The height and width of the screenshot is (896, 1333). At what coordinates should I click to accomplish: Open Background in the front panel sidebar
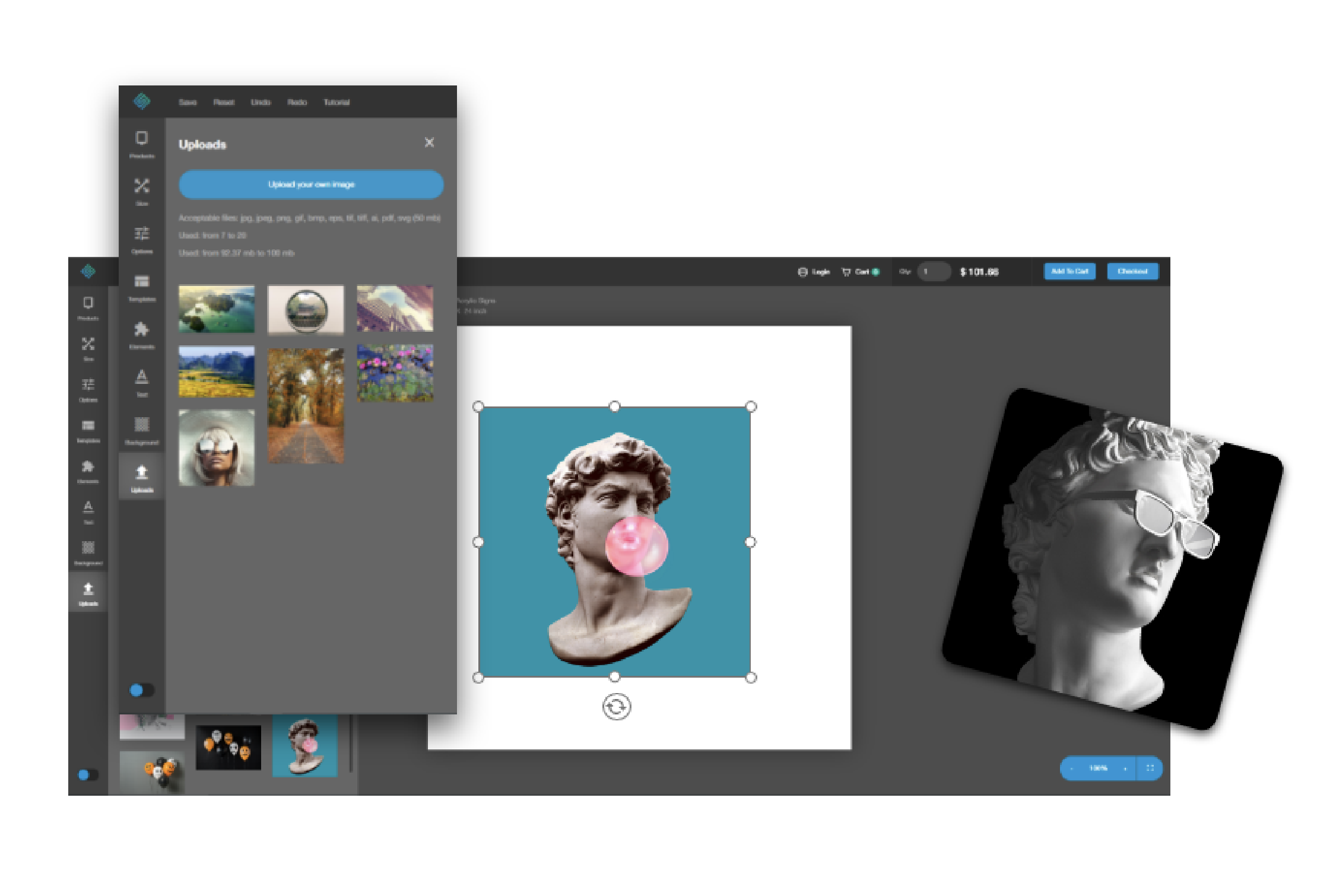coord(142,431)
